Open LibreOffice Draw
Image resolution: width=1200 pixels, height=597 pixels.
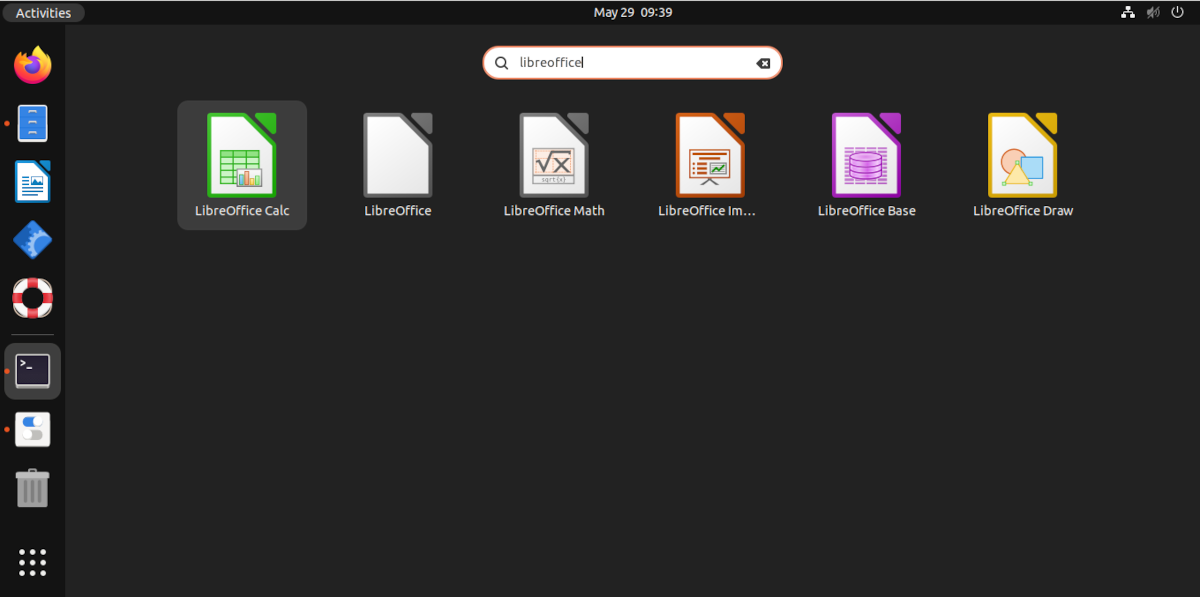point(1022,154)
